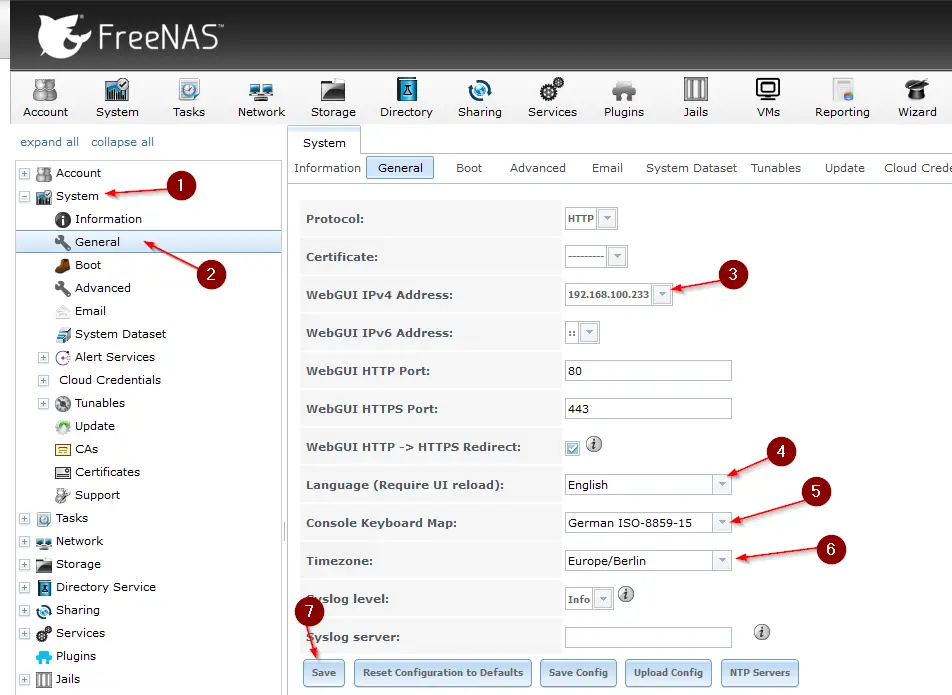The image size is (952, 695).
Task: Switch to the Information tab
Action: coord(327,168)
